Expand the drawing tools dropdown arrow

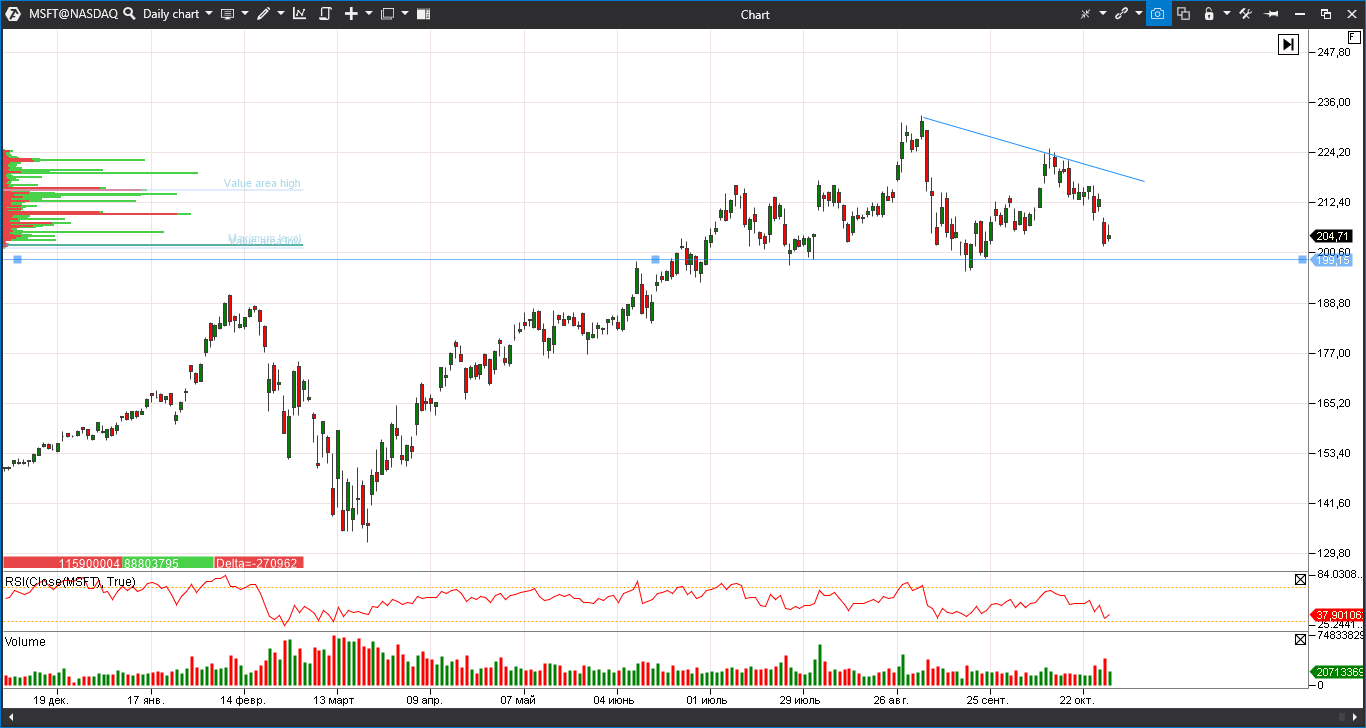(280, 14)
